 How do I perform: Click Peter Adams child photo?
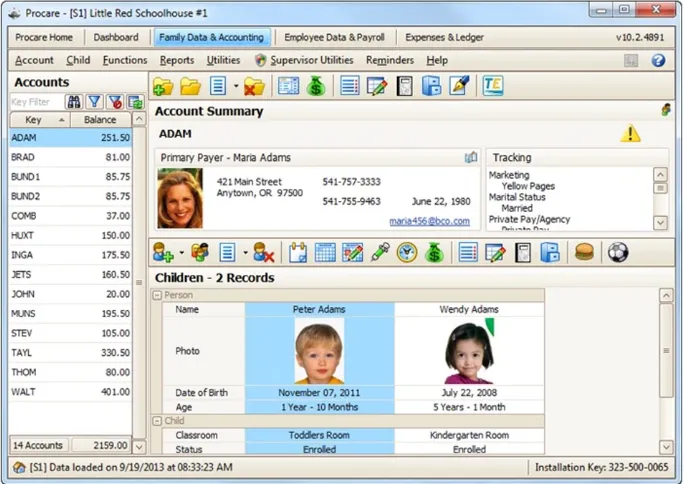(319, 351)
